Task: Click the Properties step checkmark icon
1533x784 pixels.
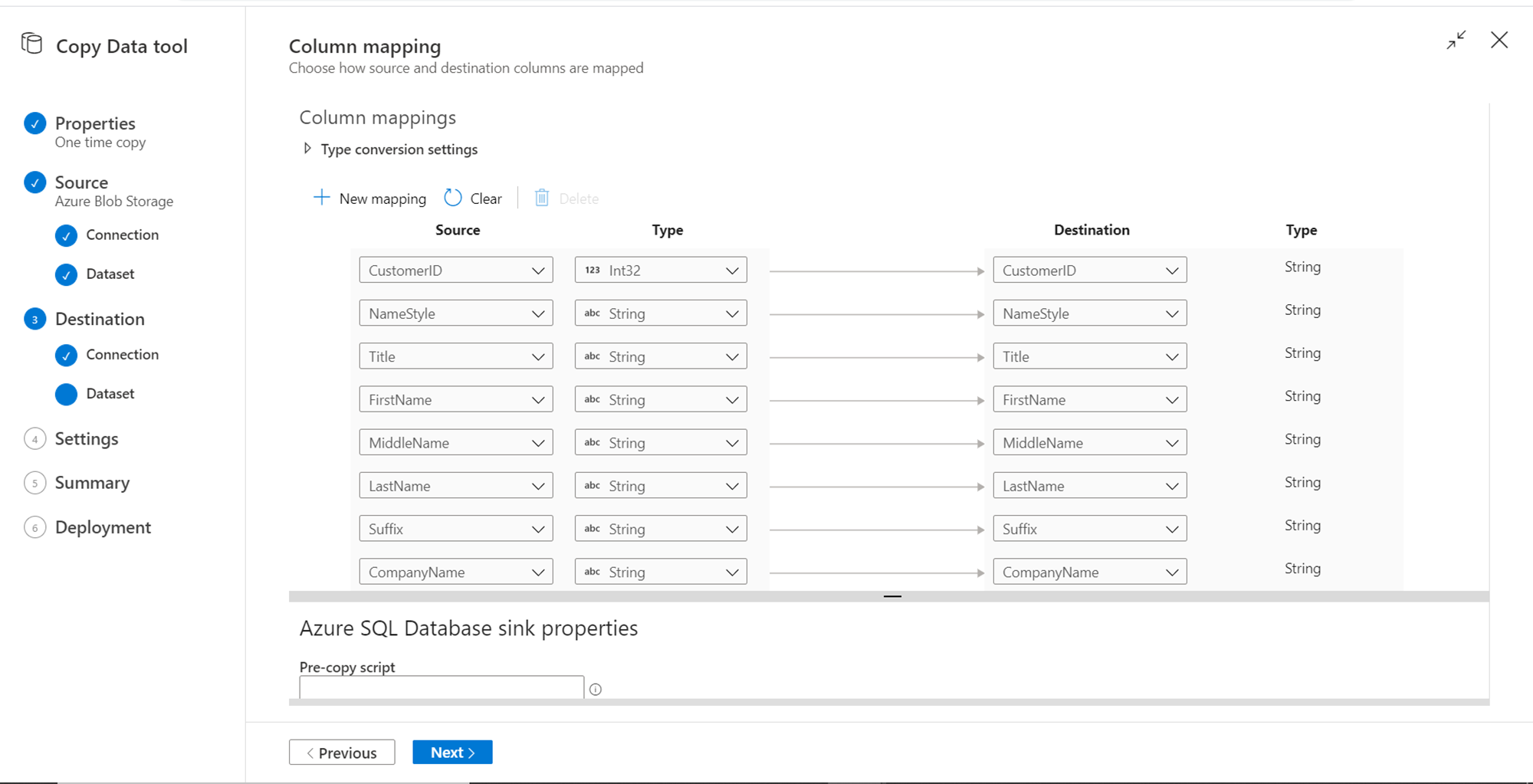Action: tap(35, 123)
